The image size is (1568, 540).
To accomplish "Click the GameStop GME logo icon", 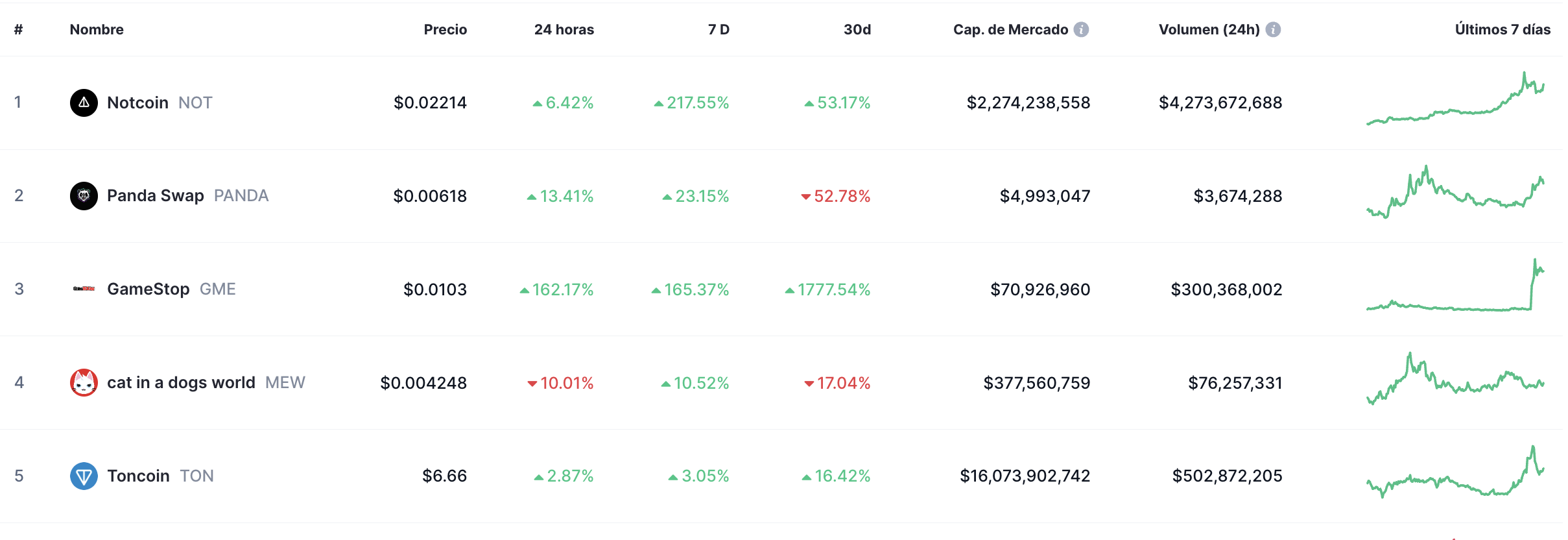I will click(84, 289).
